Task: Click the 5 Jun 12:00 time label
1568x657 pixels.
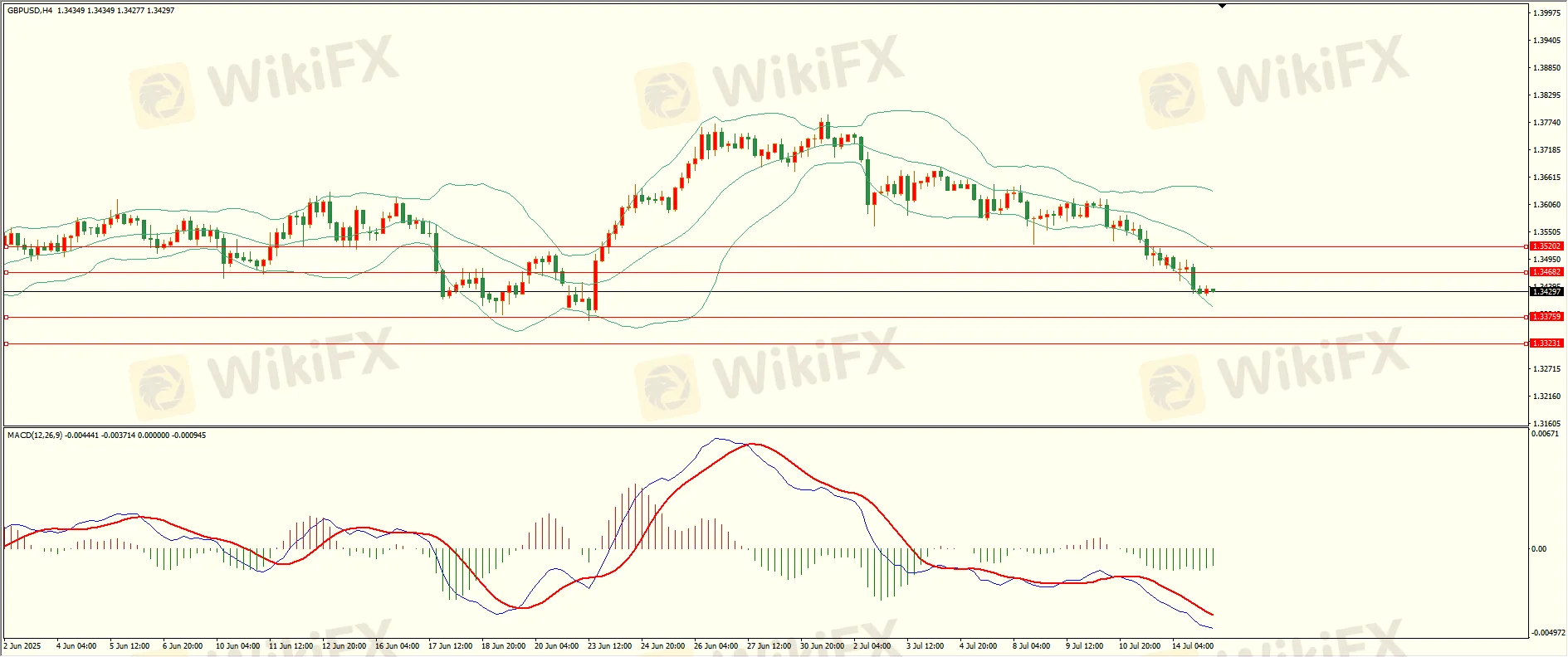Action: (129, 646)
